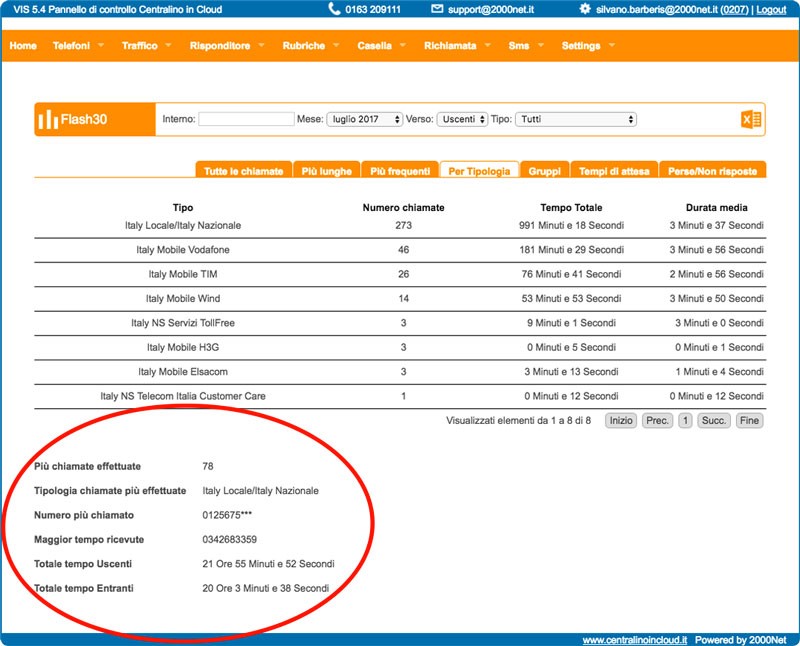Select Italy NS Servizi TollFree row
Viewport: 800px width, 646px height.
pos(400,323)
